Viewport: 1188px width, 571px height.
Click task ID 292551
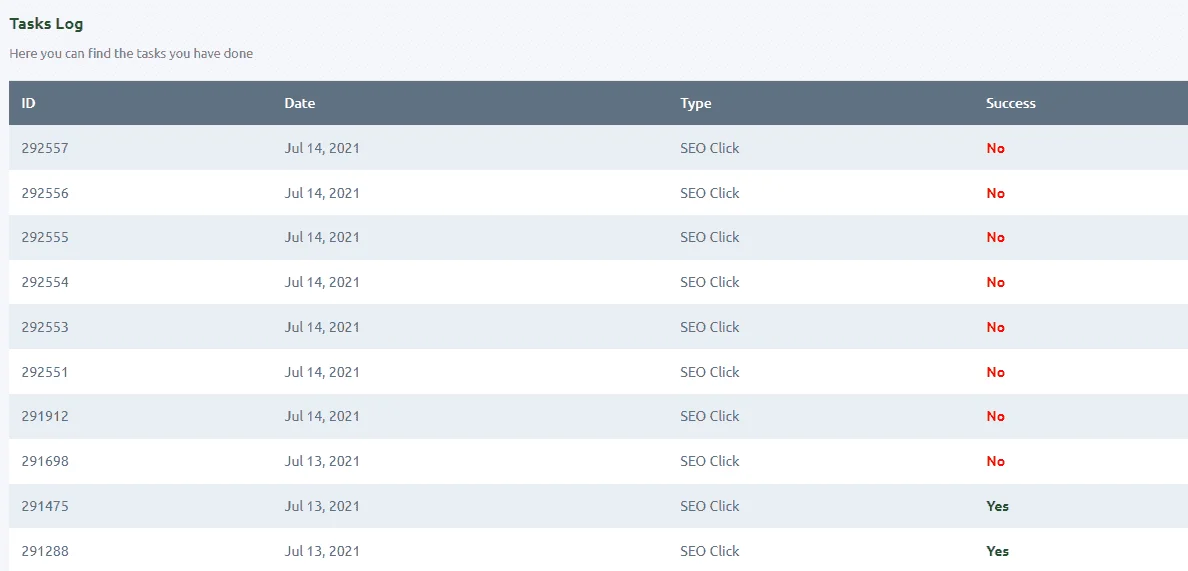pyautogui.click(x=45, y=372)
